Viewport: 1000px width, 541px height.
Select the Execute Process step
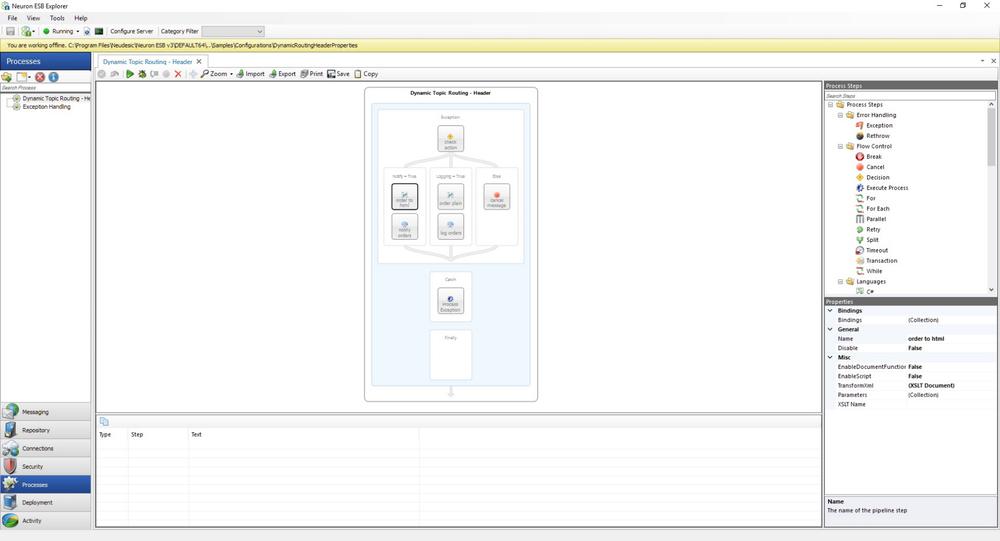pyautogui.click(x=886, y=188)
